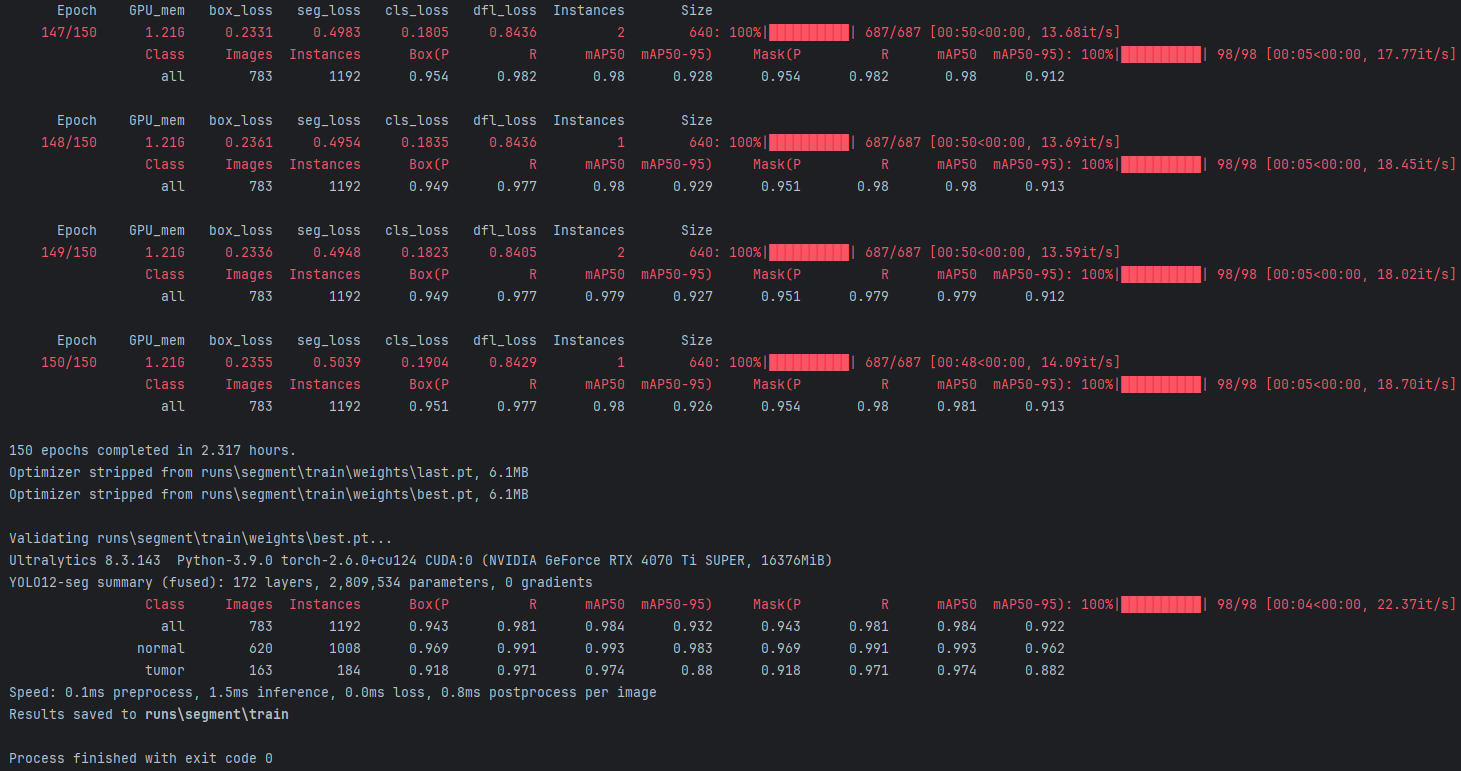The image size is (1461, 771).
Task: Select the seg_loss value 0.5039
Action: 340,363
